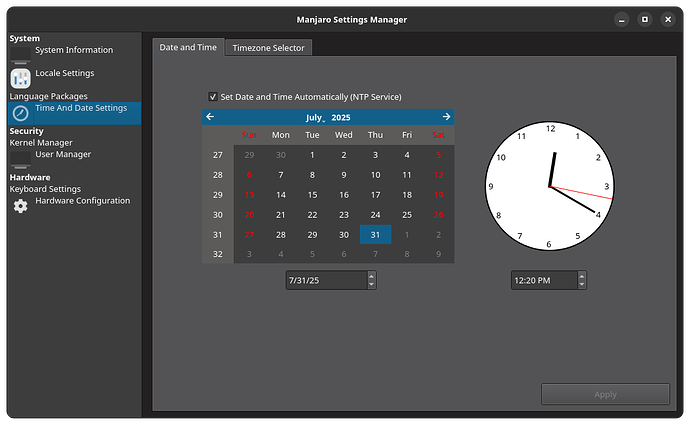Click the 12:20 PM time field
The image size is (690, 424).
click(x=544, y=280)
